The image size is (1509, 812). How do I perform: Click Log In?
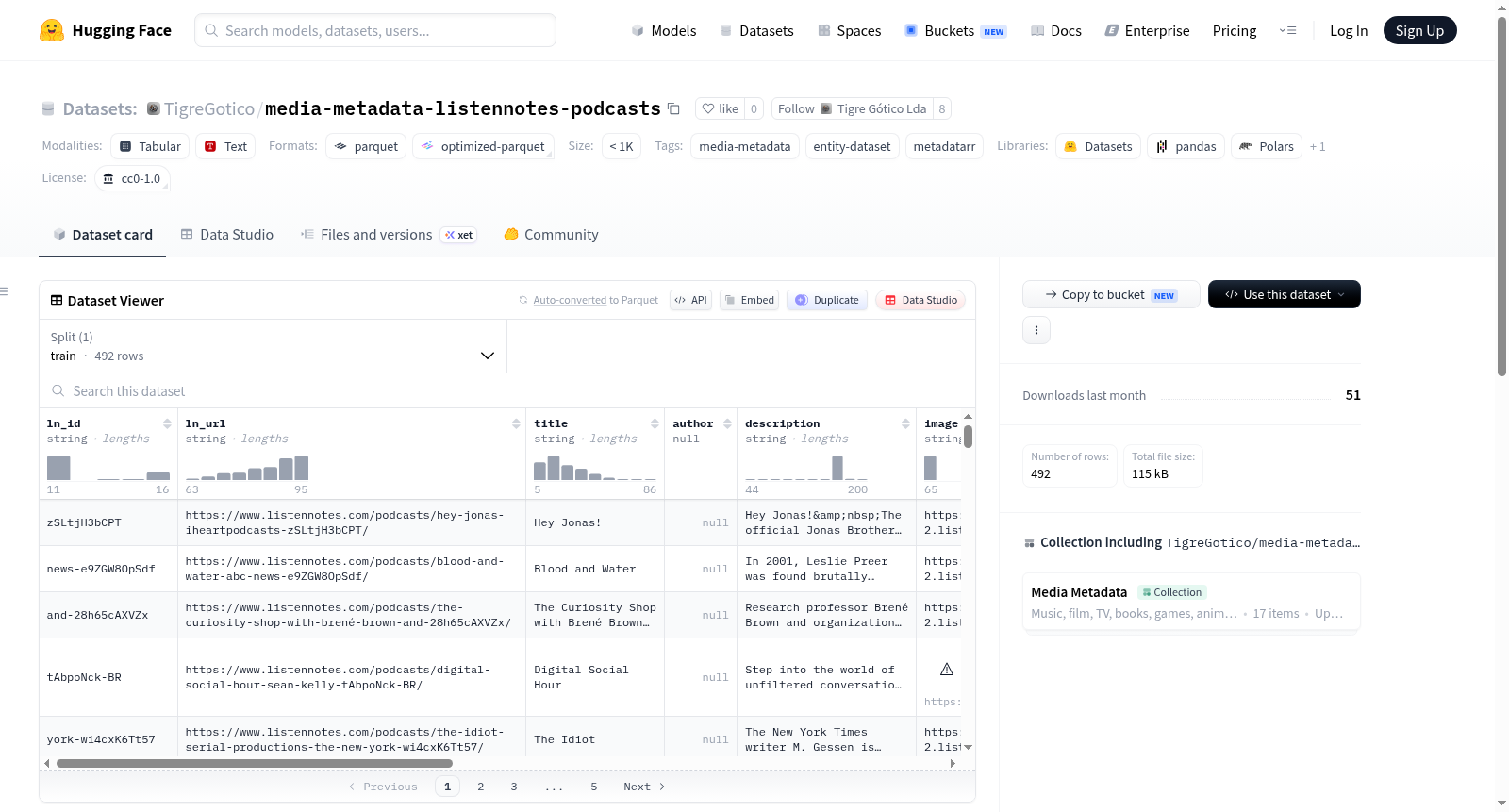click(x=1349, y=30)
